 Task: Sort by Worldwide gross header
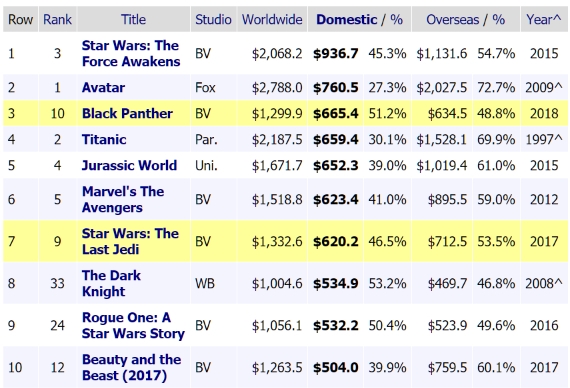tap(272, 20)
